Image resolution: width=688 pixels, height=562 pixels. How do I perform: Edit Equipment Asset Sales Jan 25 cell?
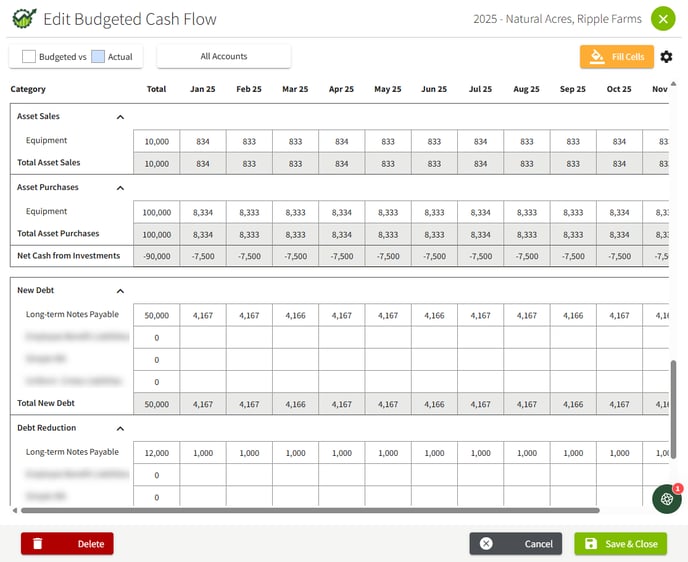(x=203, y=142)
